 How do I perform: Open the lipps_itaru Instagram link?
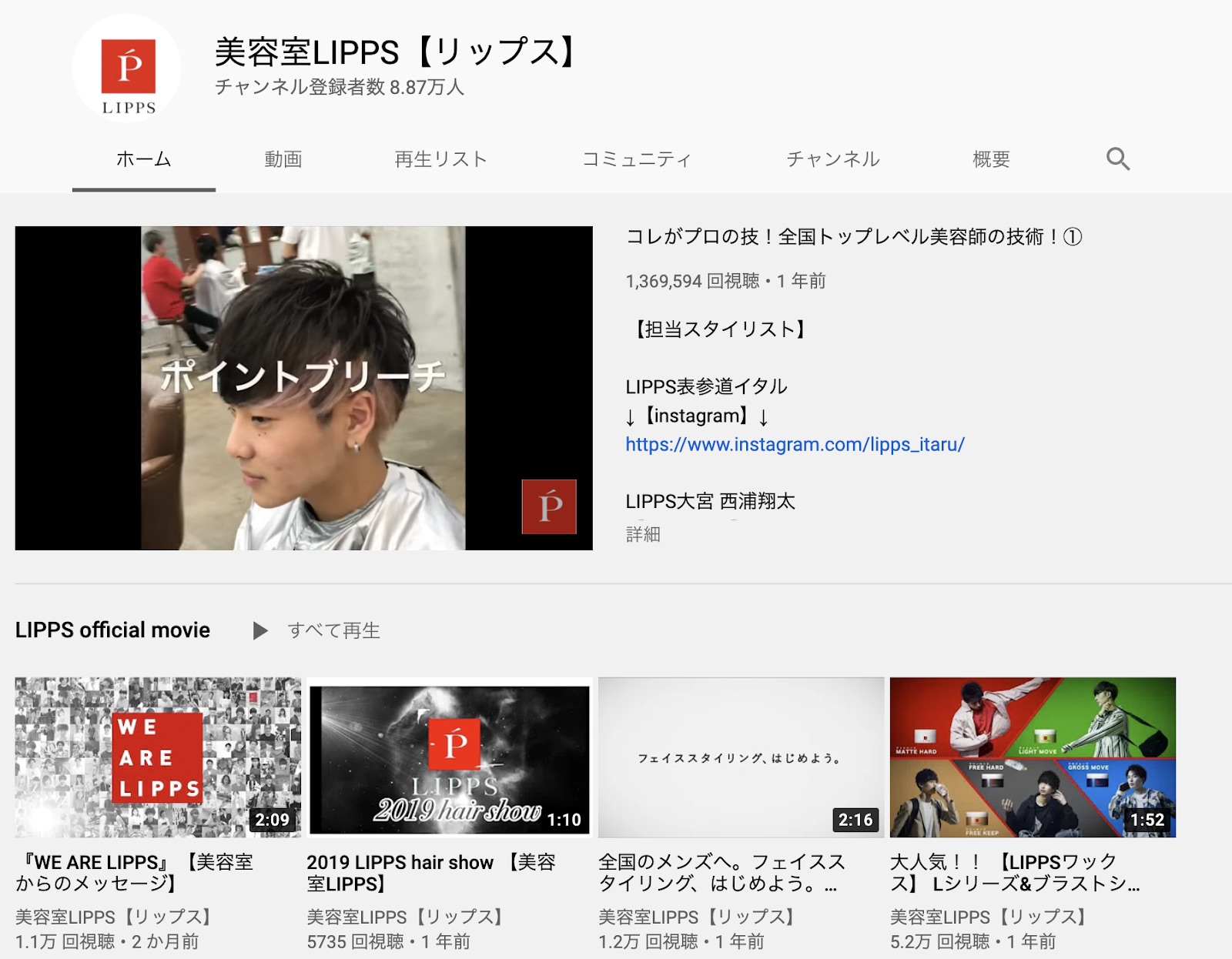(x=794, y=445)
